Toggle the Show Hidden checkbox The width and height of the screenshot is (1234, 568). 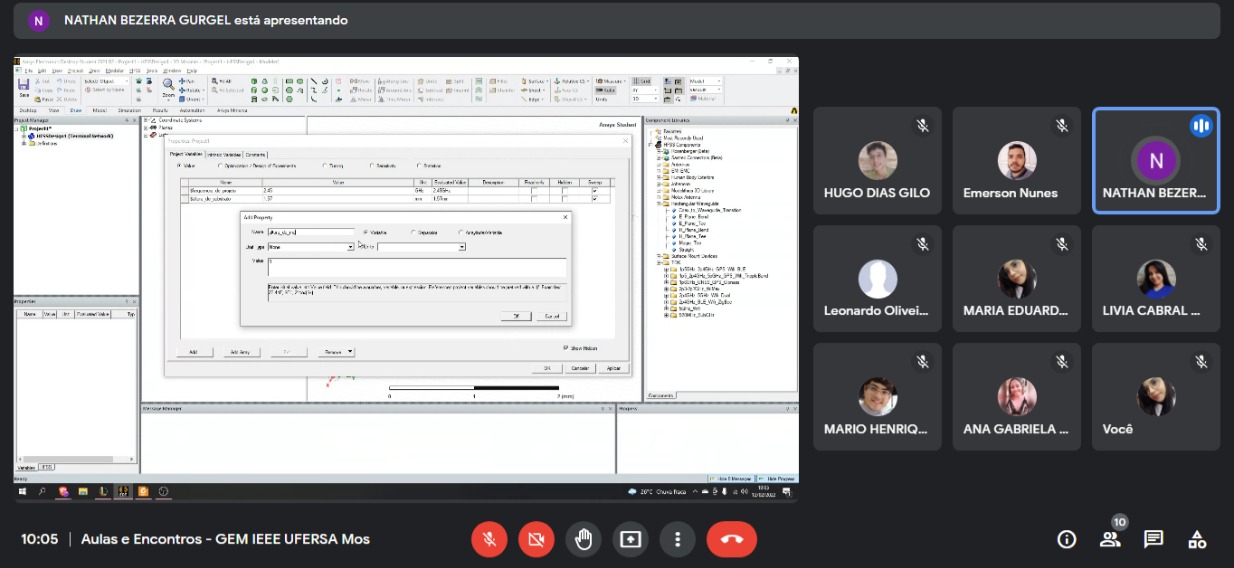coord(565,347)
